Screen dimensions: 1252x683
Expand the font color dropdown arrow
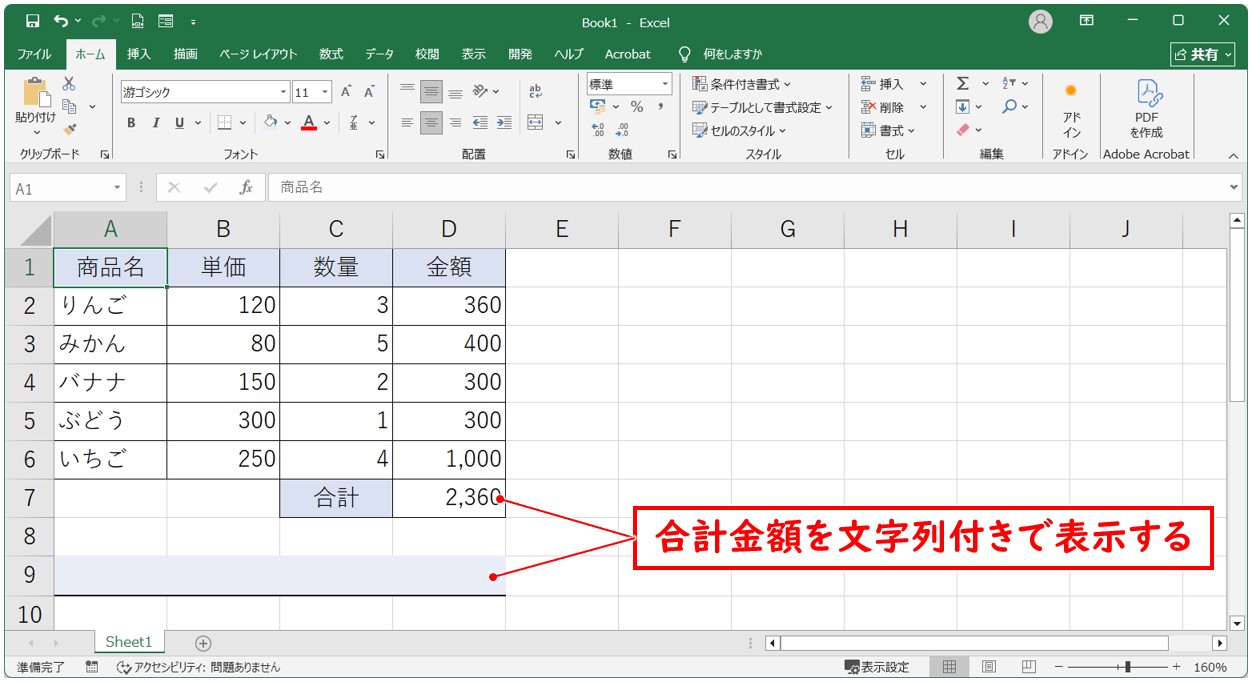tap(326, 123)
